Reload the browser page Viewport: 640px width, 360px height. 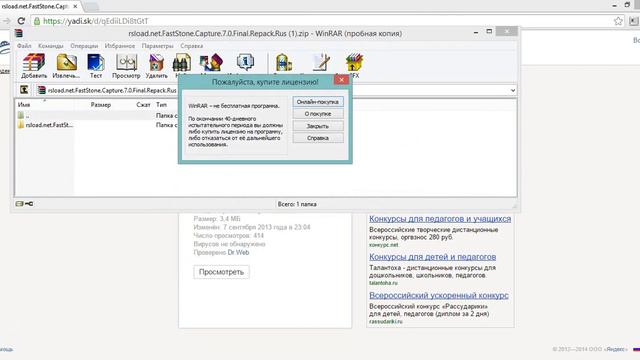21,21
